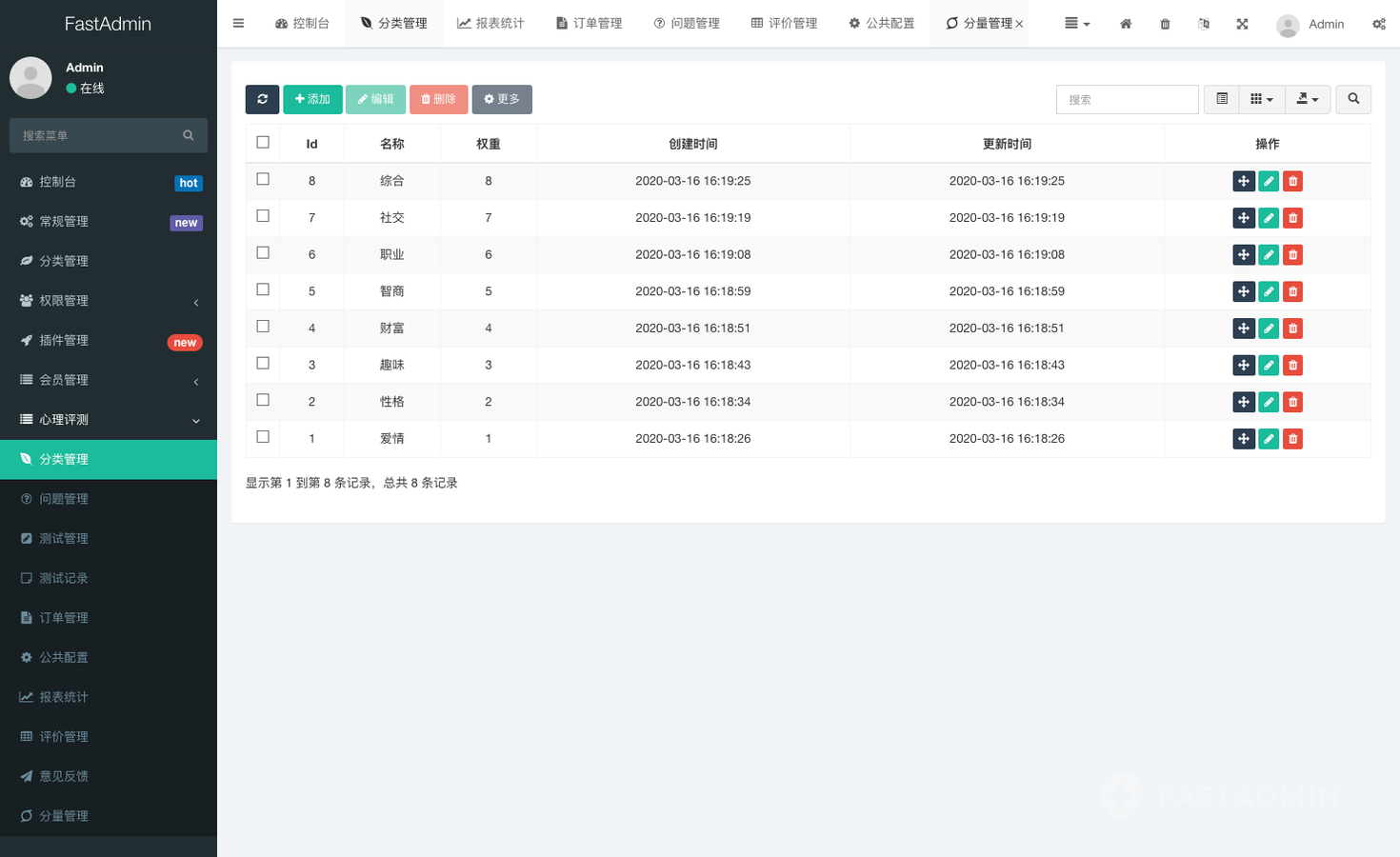
Task: Toggle fullscreen with the expand icon
Action: tap(1242, 24)
